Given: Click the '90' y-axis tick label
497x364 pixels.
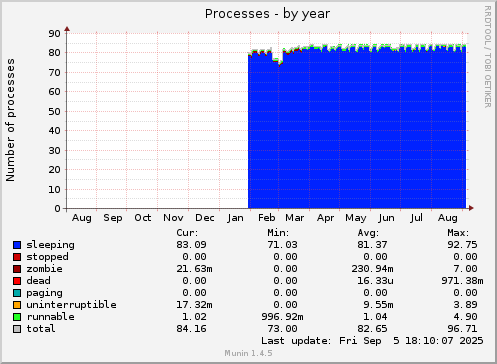Looking at the screenshot, I should pyautogui.click(x=54, y=34).
